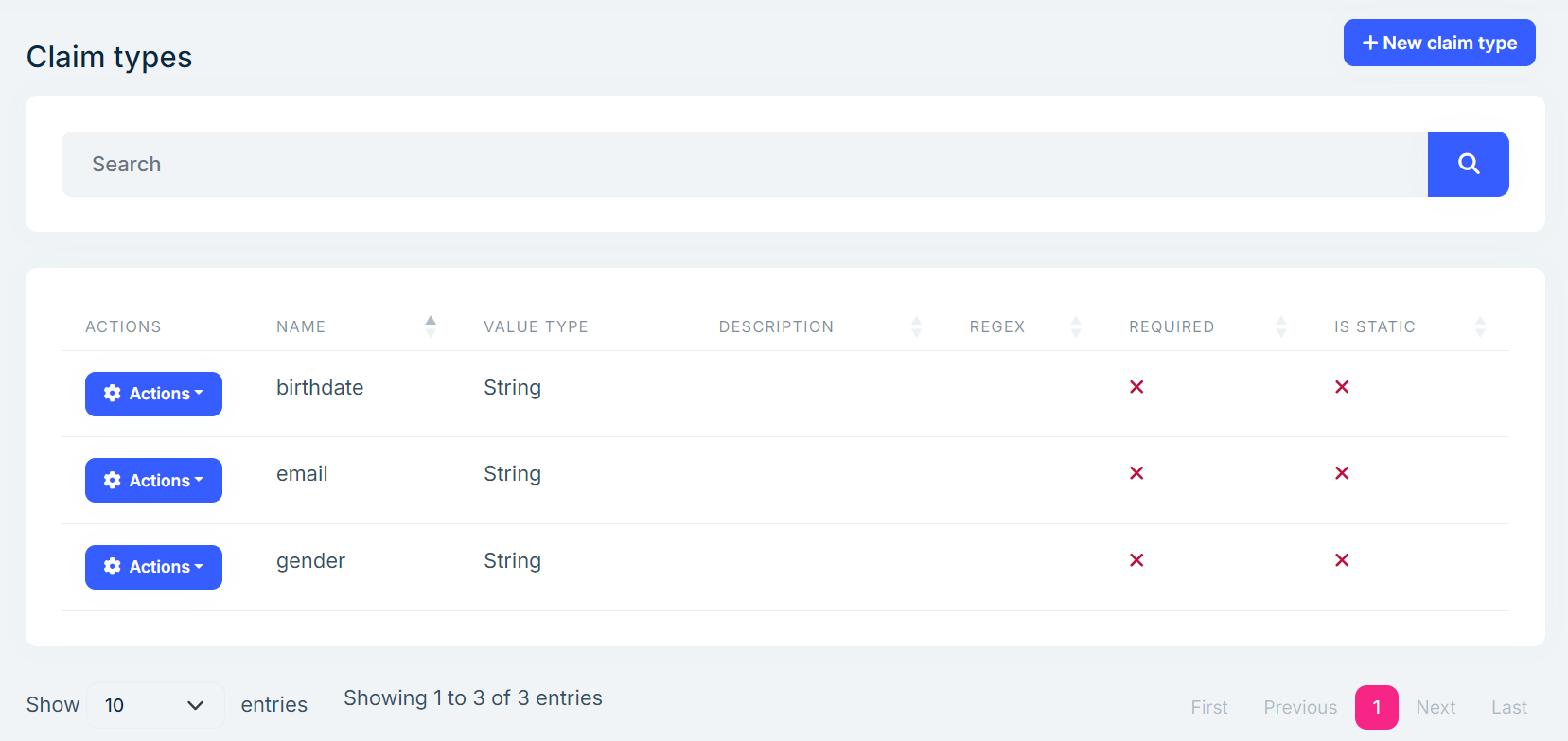The width and height of the screenshot is (1568, 741).
Task: Sort by Required column arrows
Action: [x=1281, y=326]
